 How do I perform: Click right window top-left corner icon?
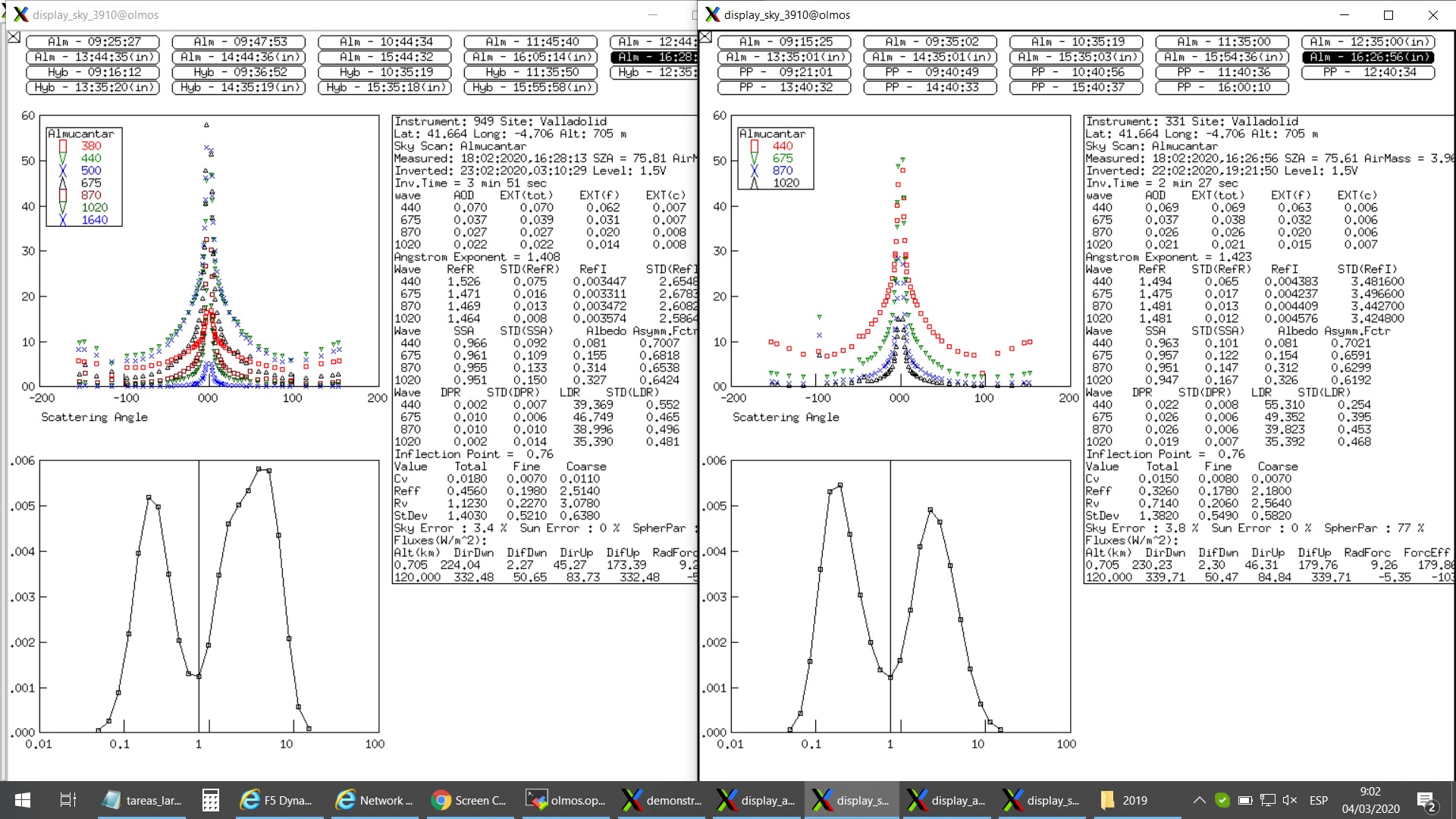(705, 37)
